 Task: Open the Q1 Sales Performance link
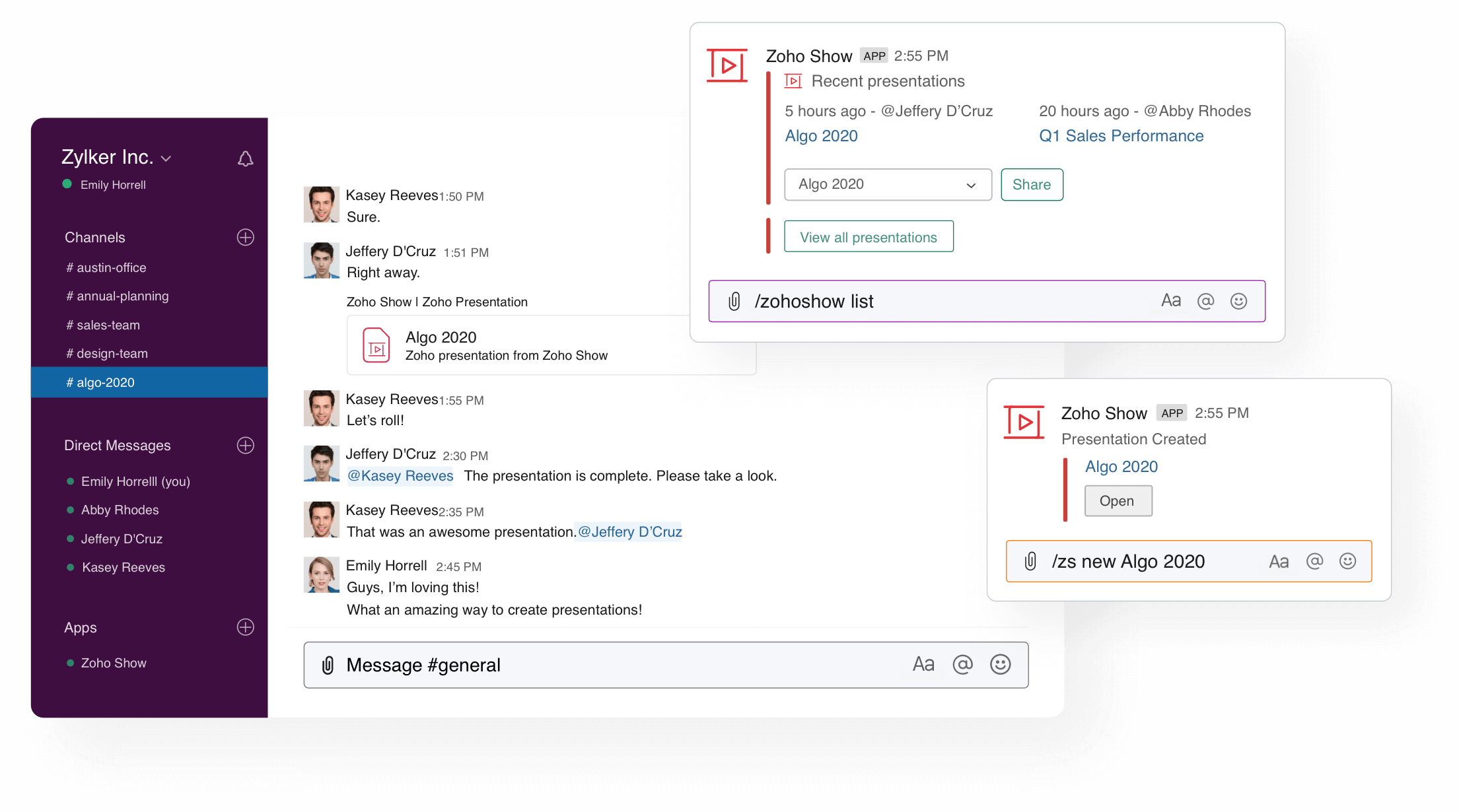point(1121,136)
